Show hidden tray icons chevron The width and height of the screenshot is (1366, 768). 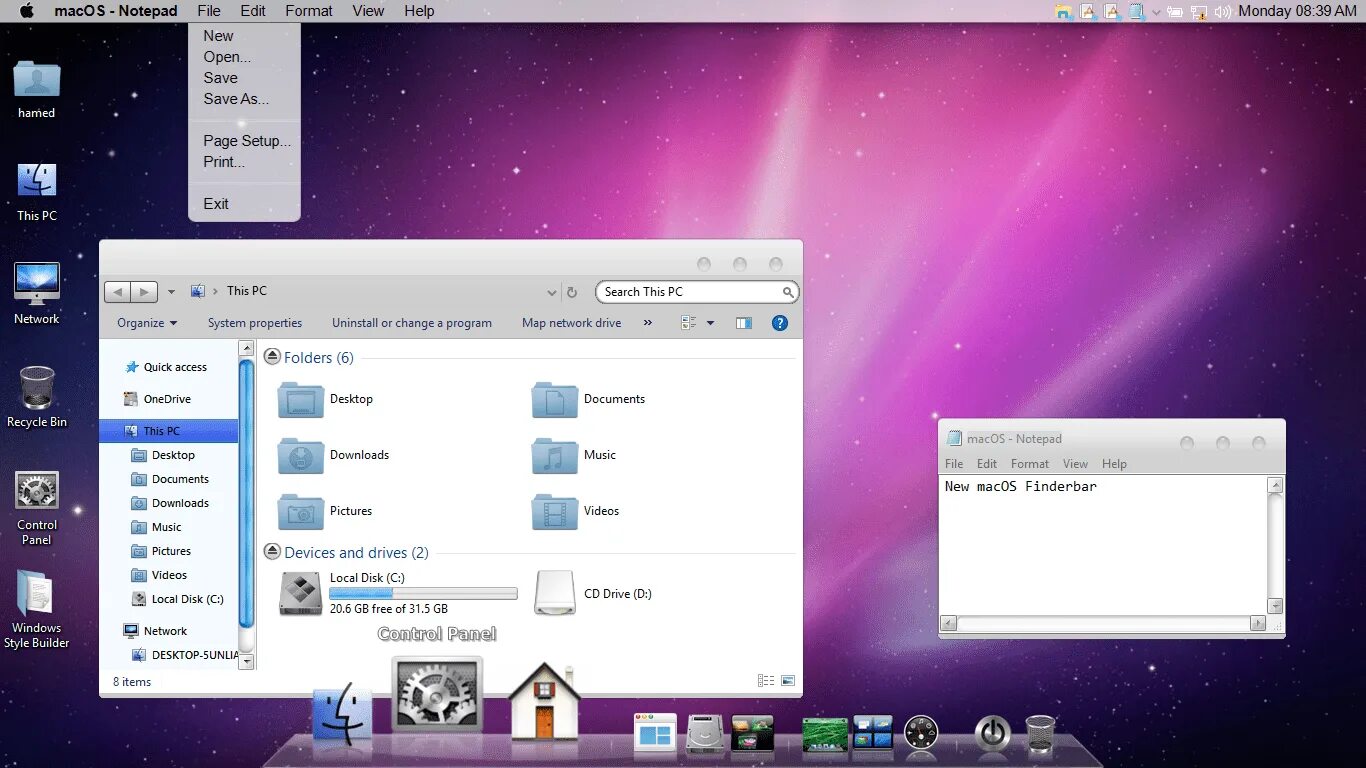[1156, 12]
